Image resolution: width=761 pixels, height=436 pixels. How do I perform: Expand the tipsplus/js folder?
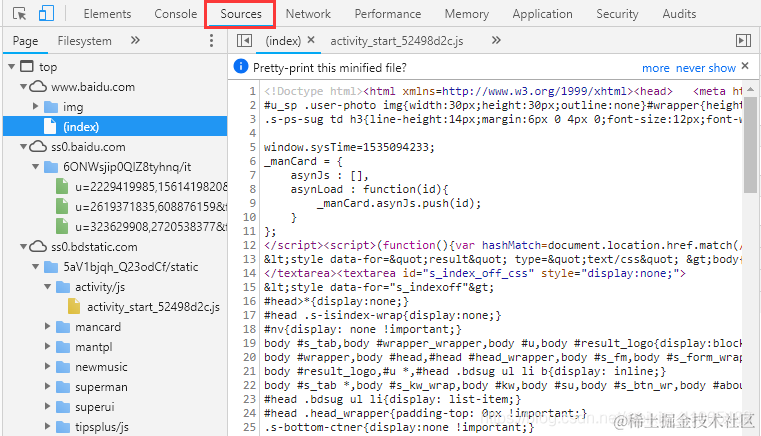click(x=47, y=427)
